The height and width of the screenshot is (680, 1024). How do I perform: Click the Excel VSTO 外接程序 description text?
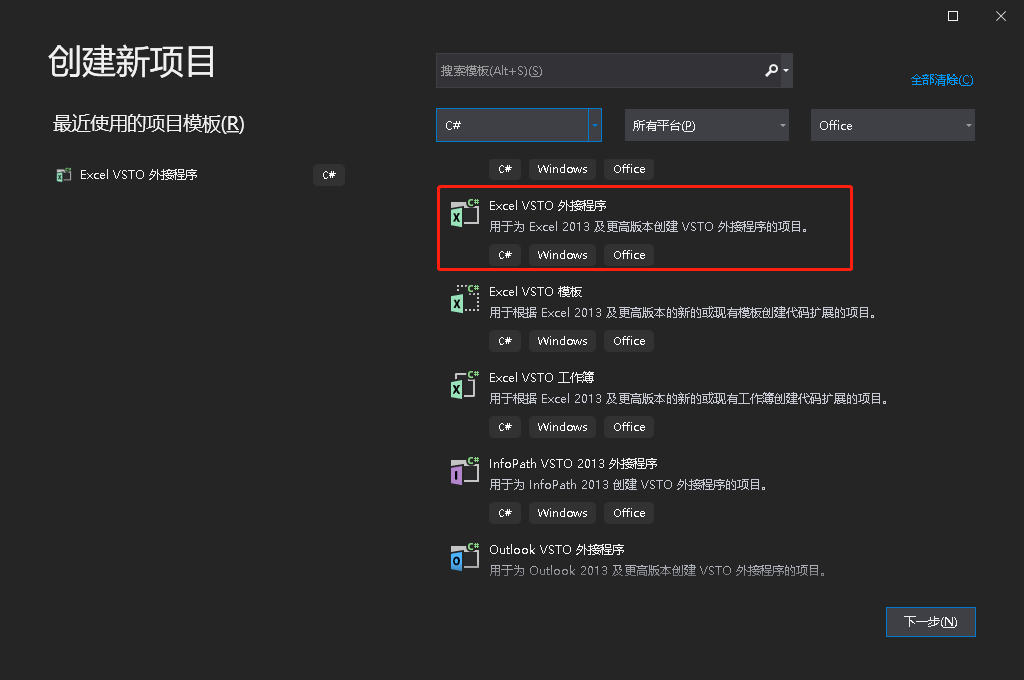coord(650,227)
